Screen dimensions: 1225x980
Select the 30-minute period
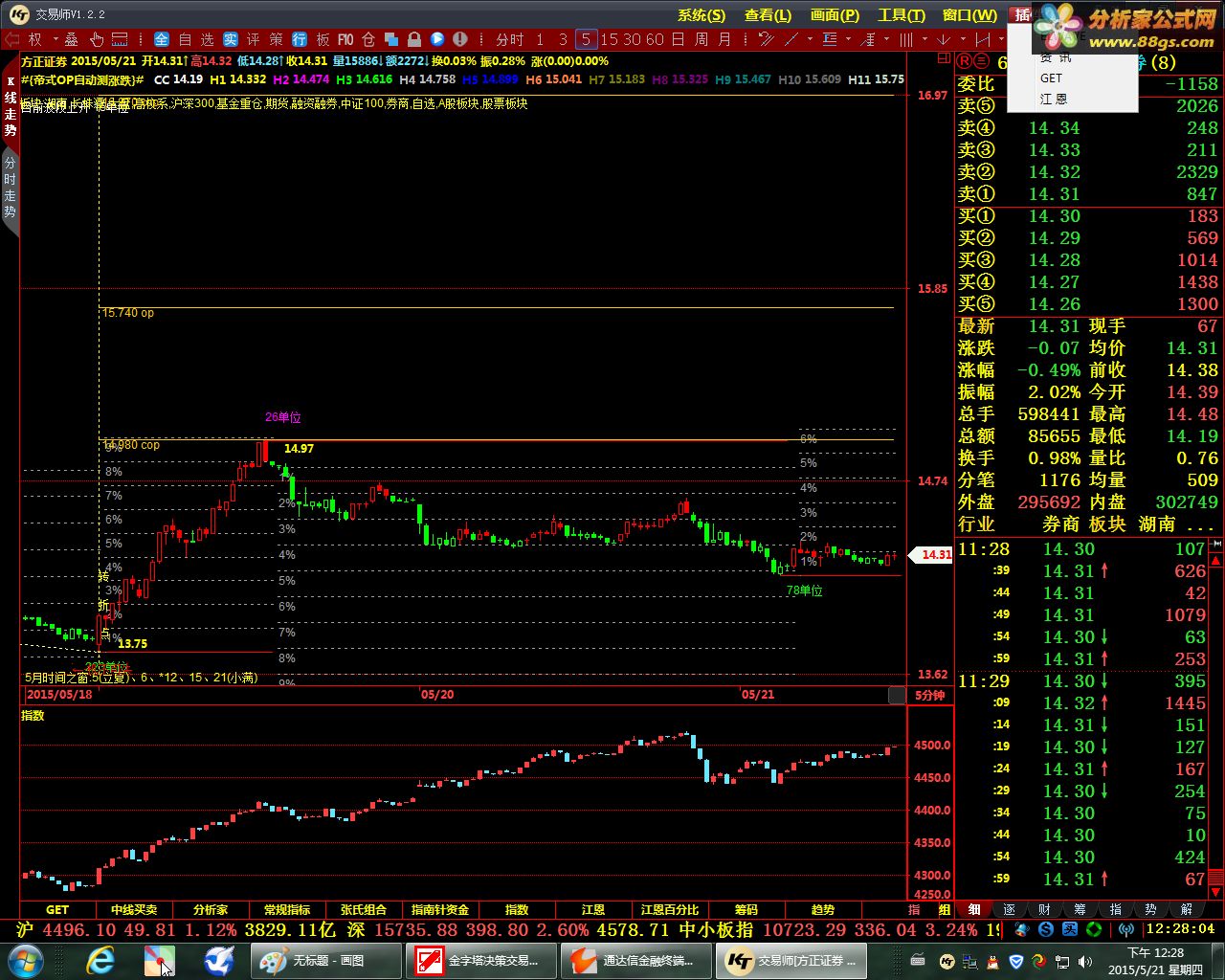coord(633,39)
